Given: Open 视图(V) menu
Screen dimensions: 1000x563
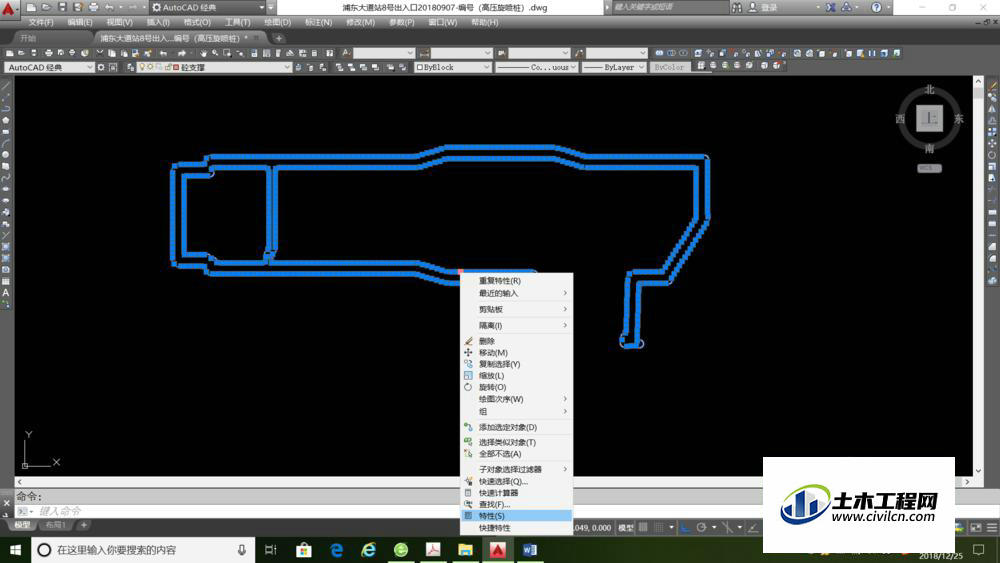Looking at the screenshot, I should click(119, 22).
